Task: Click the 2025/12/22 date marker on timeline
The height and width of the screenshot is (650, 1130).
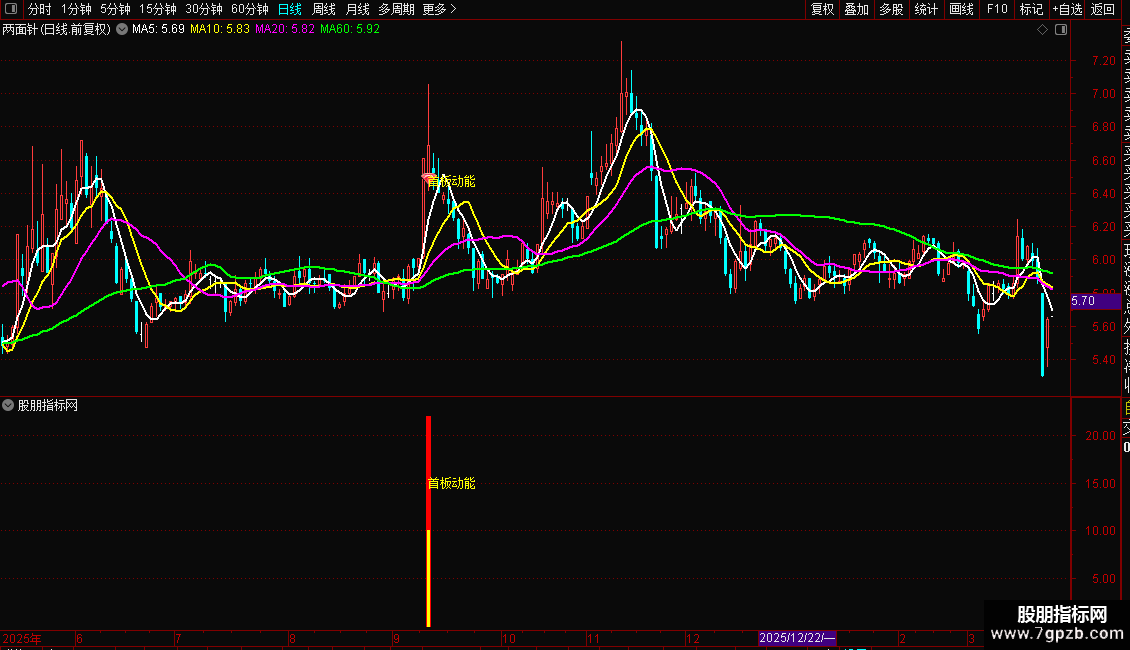Action: pyautogui.click(x=797, y=638)
